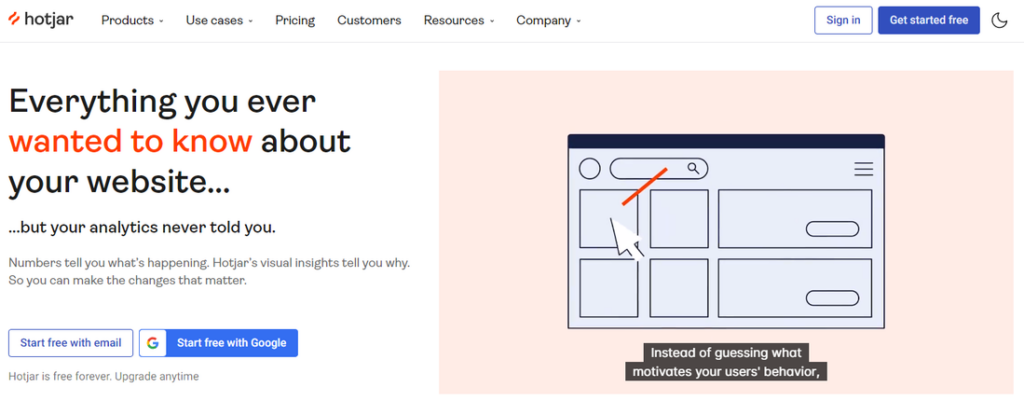Click the mouse cursor arrow in the illustration
Image resolution: width=1024 pixels, height=415 pixels.
(626, 238)
